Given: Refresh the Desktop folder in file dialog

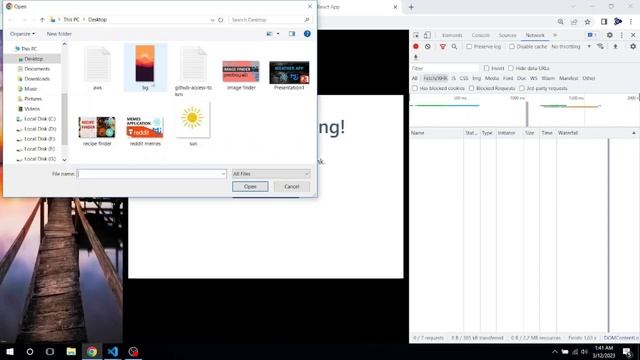Looking at the screenshot, I should pos(221,20).
